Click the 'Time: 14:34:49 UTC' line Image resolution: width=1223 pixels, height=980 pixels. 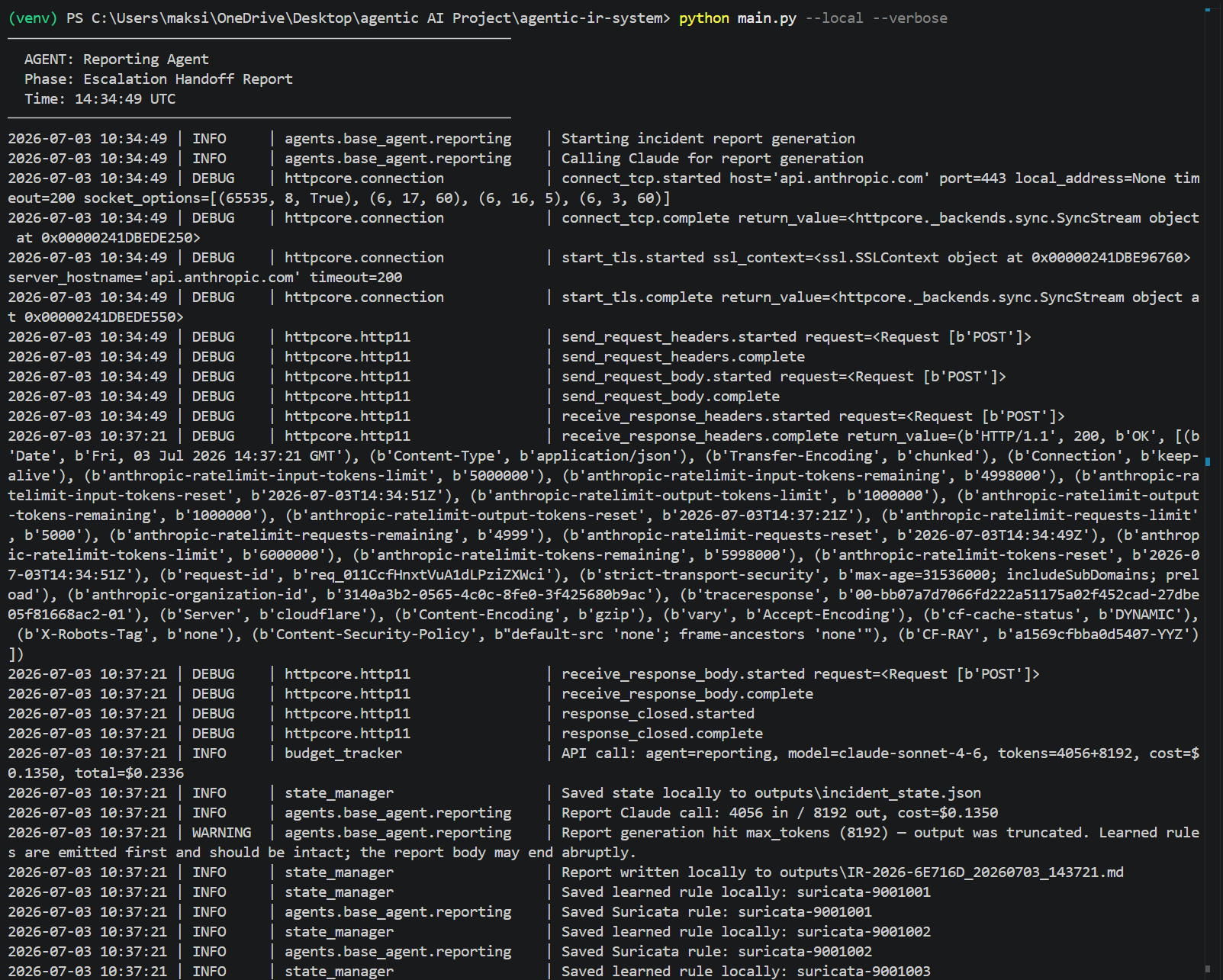tap(99, 99)
